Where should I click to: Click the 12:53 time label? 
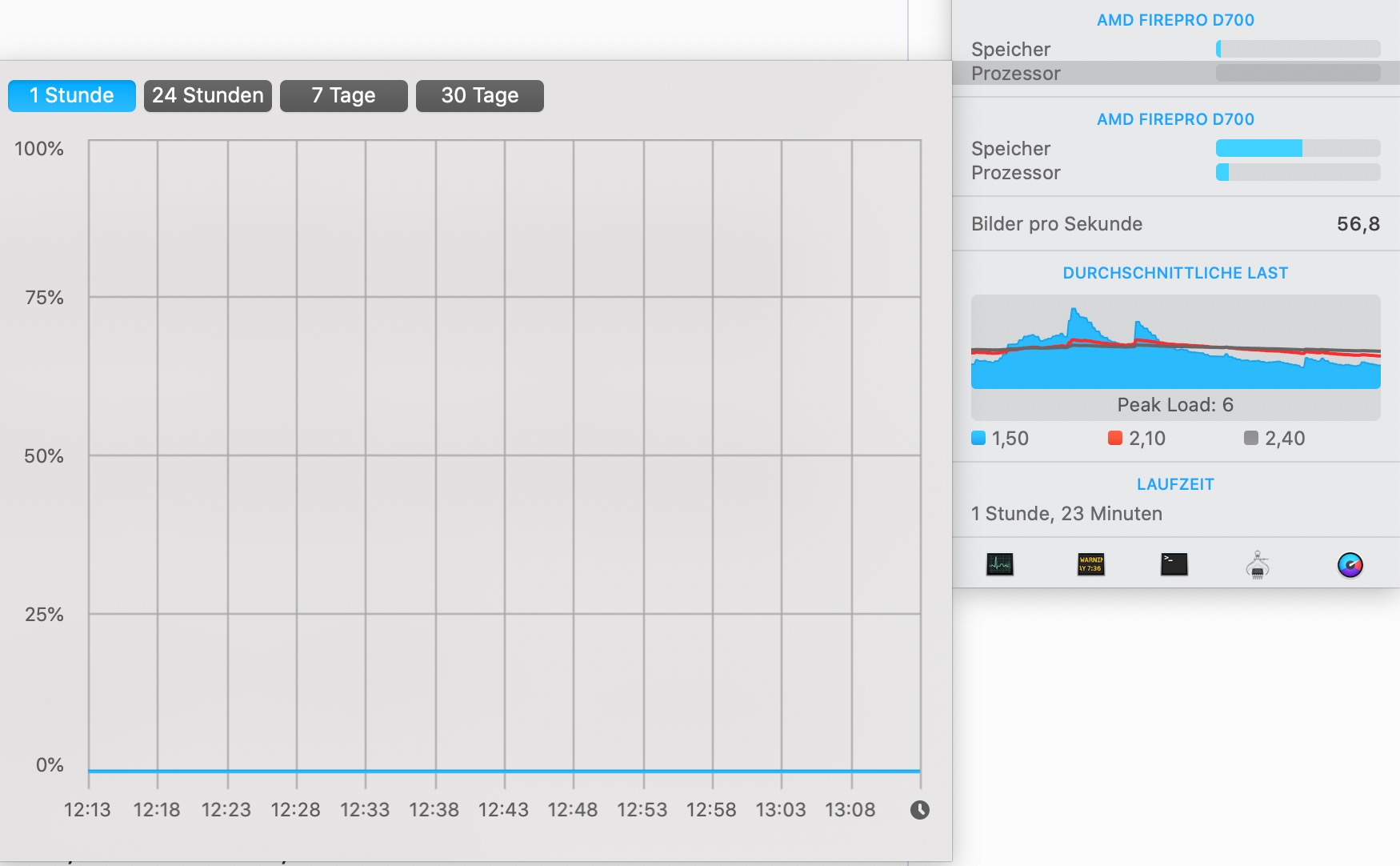click(x=642, y=810)
